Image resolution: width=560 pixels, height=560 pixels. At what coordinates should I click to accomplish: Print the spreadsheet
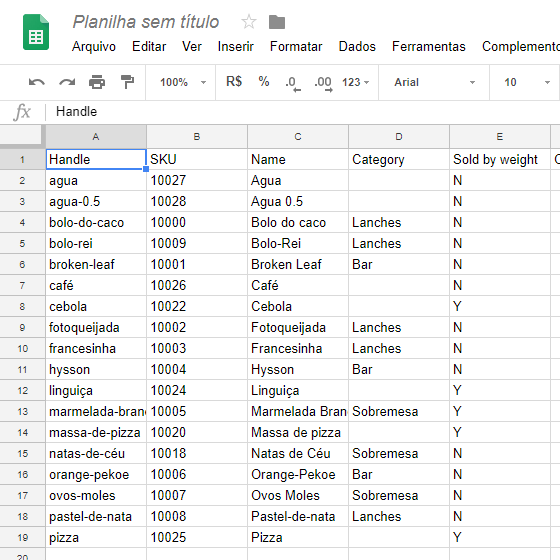97,82
